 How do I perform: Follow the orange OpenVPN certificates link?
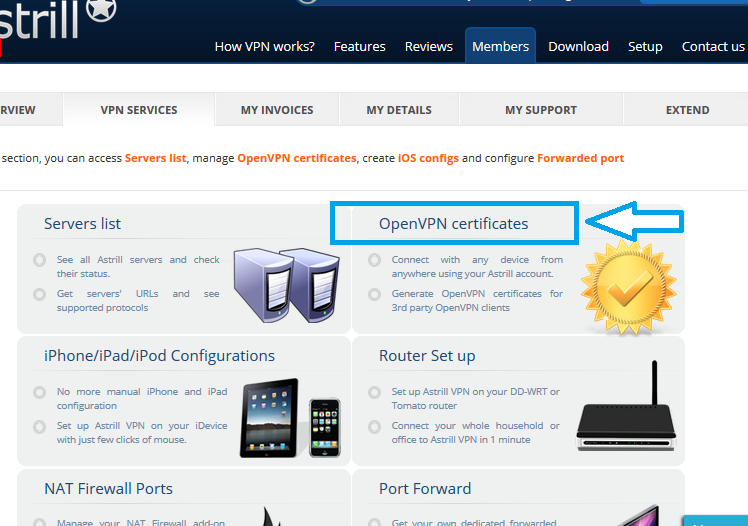[297, 158]
